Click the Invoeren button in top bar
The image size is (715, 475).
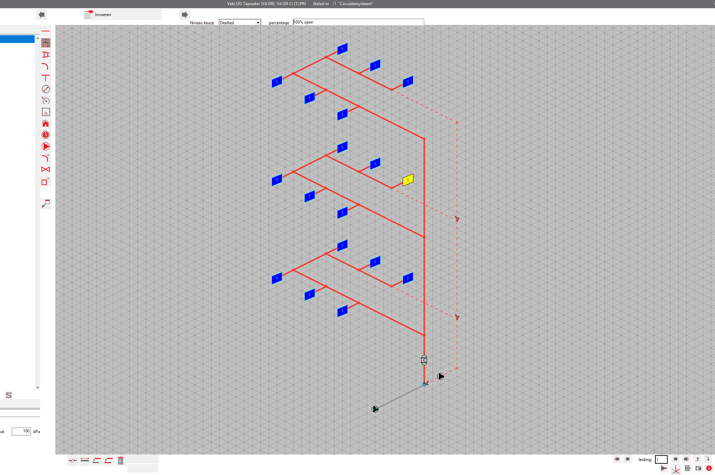pos(122,15)
